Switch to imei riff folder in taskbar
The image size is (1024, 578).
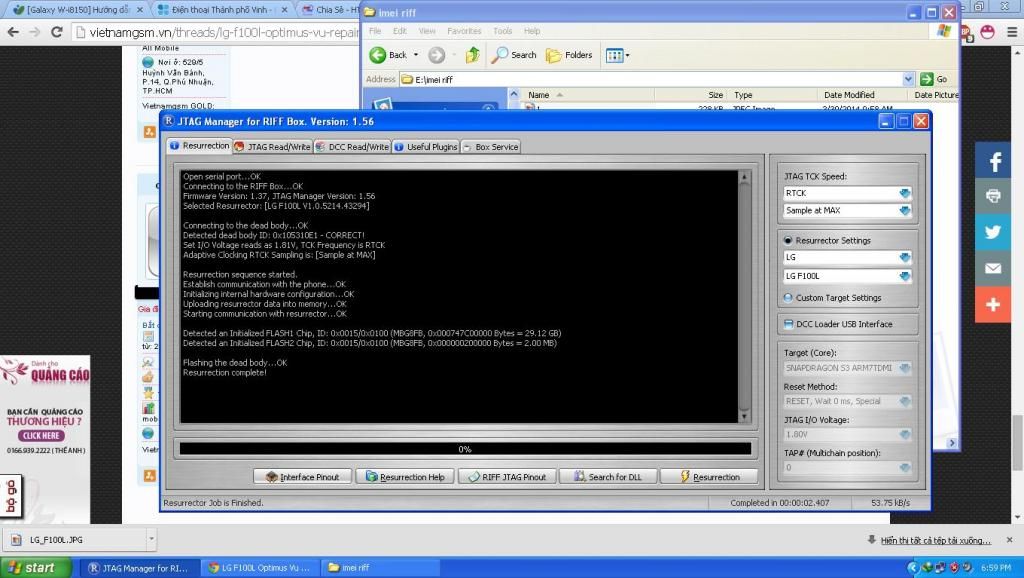pyautogui.click(x=381, y=568)
